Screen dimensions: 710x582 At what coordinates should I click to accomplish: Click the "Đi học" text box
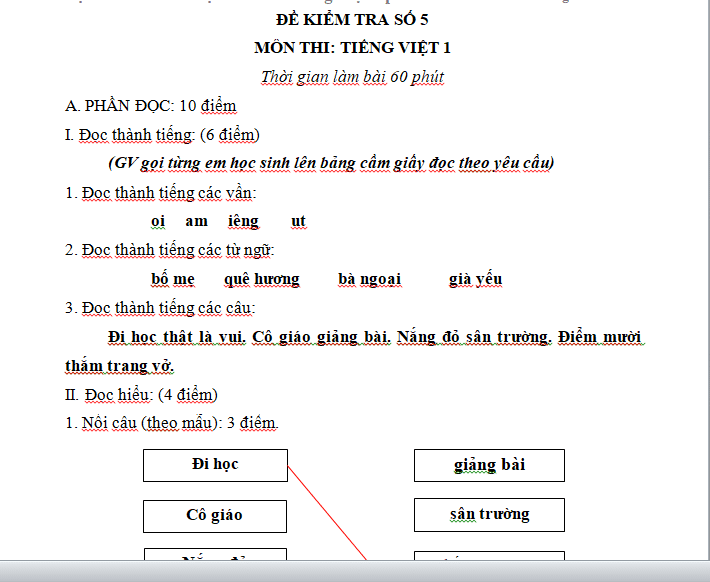[215, 465]
